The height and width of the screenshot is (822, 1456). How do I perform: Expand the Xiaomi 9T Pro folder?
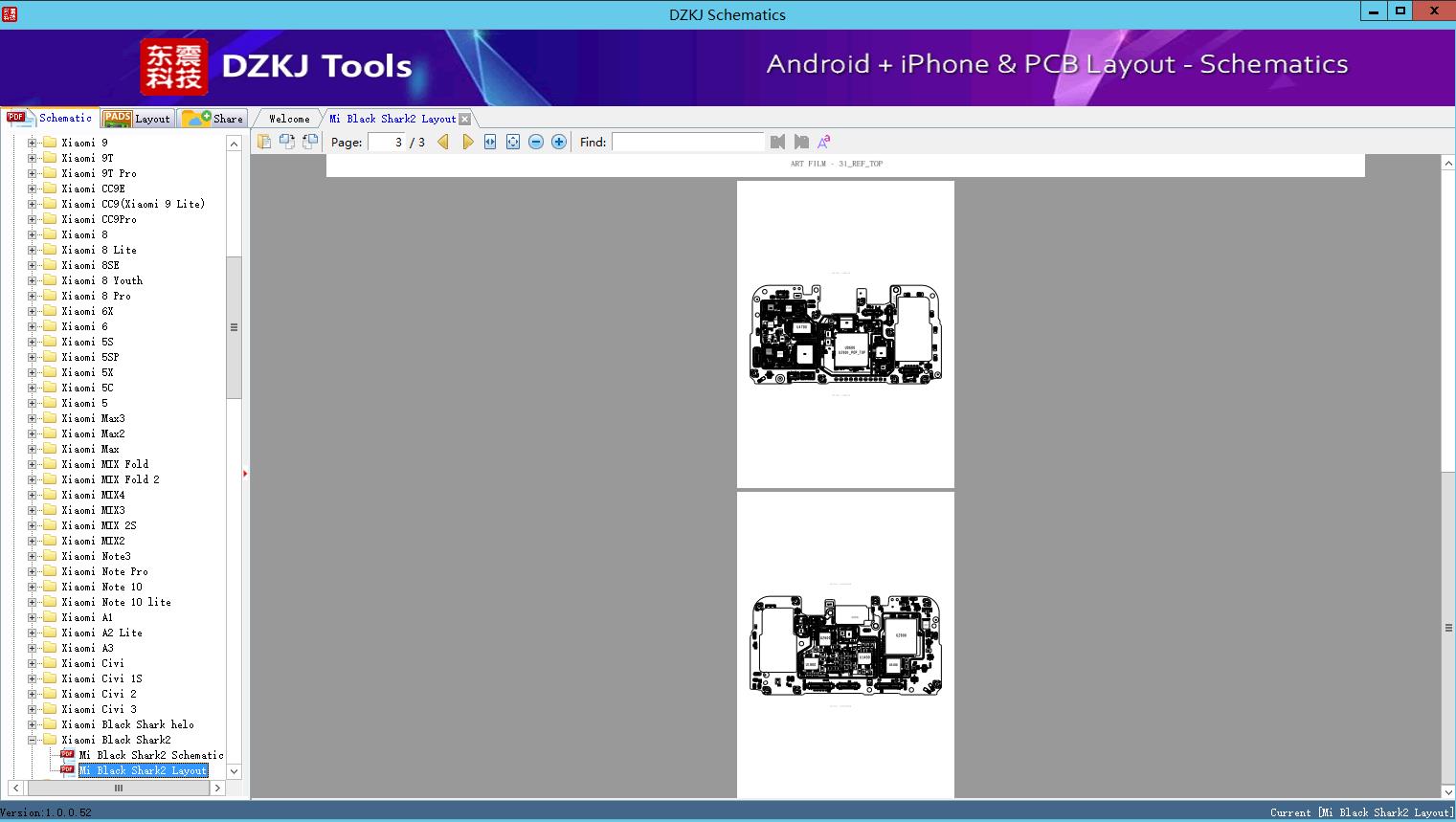[32, 173]
